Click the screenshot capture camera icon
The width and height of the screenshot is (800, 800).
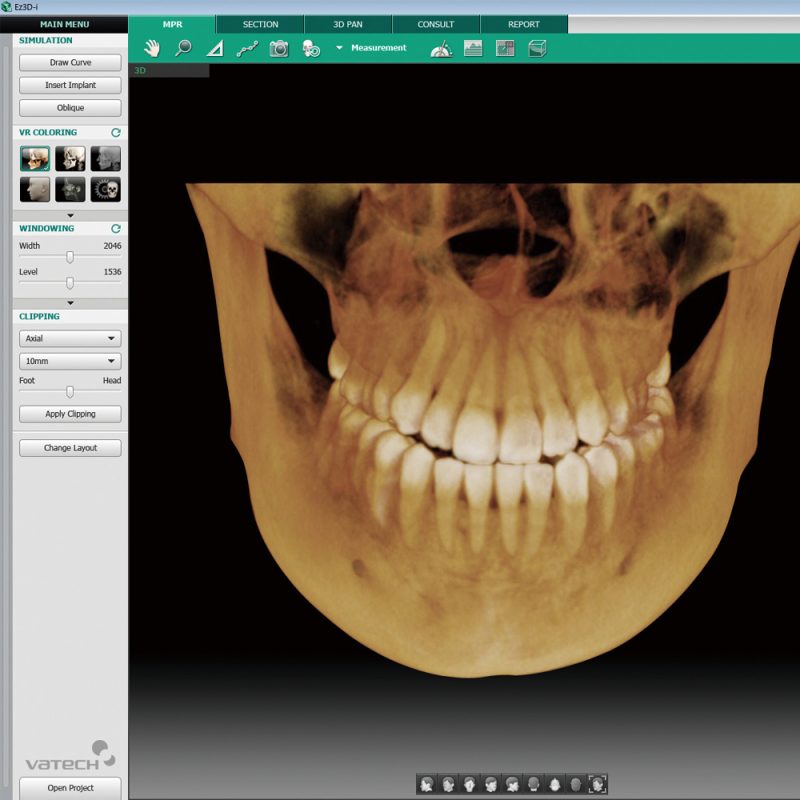(x=278, y=47)
